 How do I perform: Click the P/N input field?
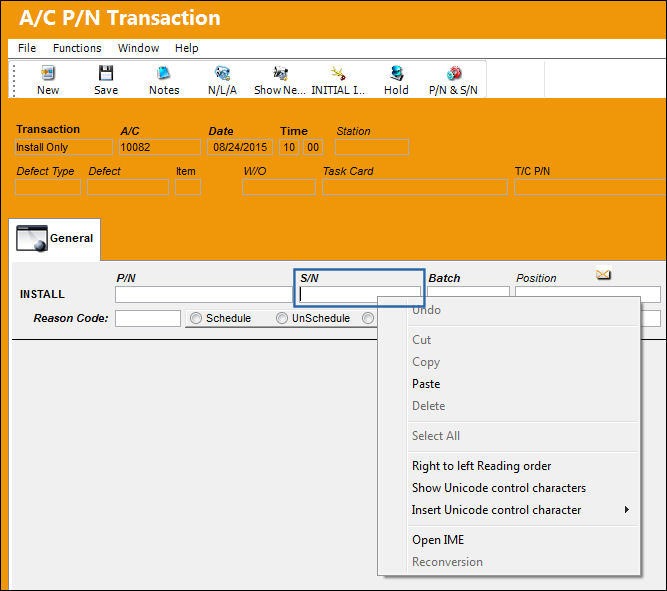(x=203, y=294)
